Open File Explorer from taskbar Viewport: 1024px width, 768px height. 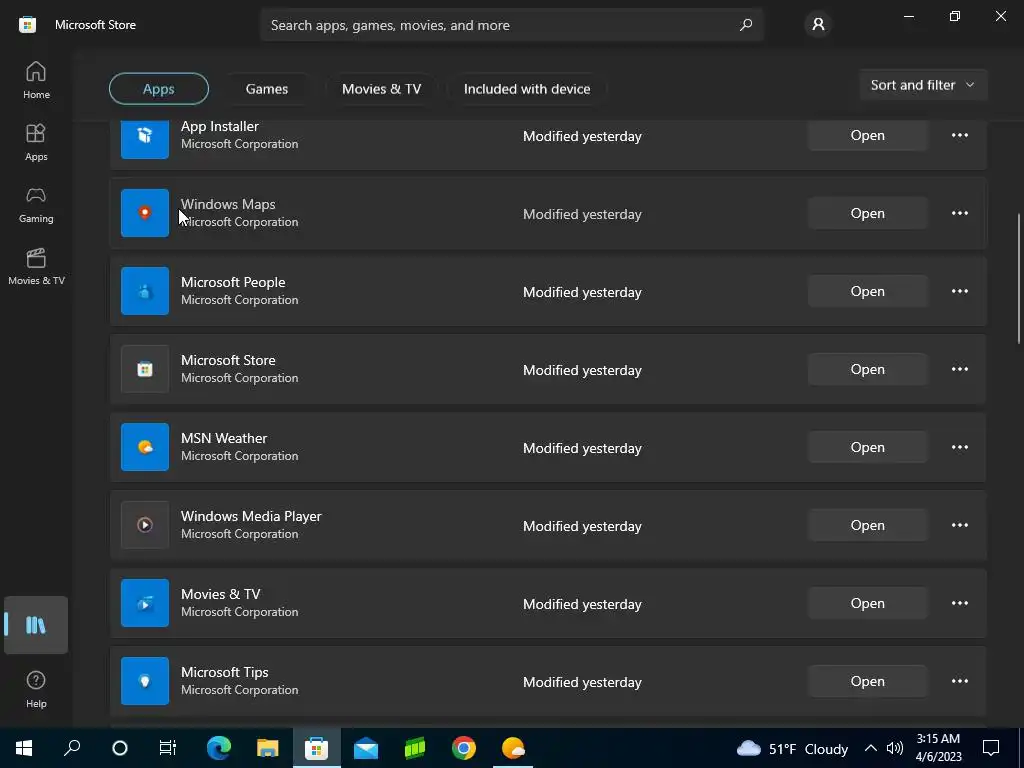coord(267,748)
